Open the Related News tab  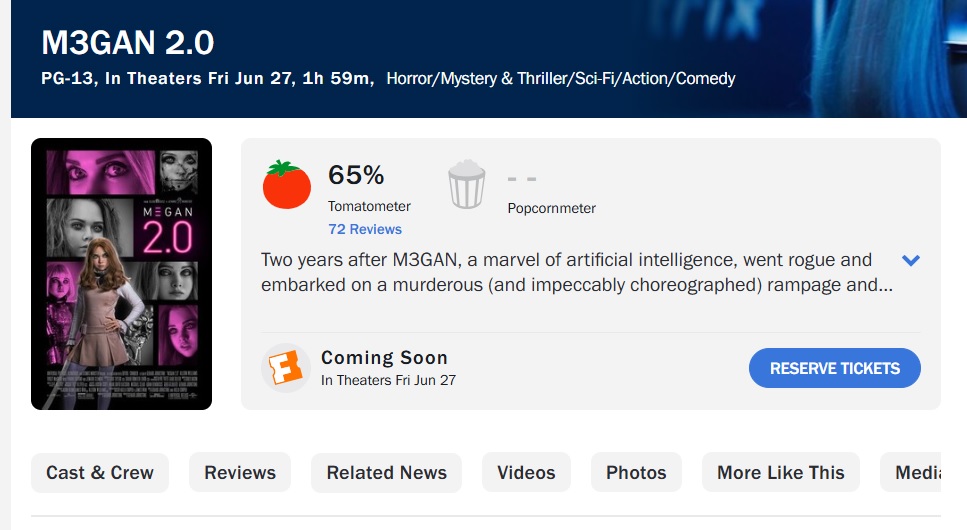(387, 473)
